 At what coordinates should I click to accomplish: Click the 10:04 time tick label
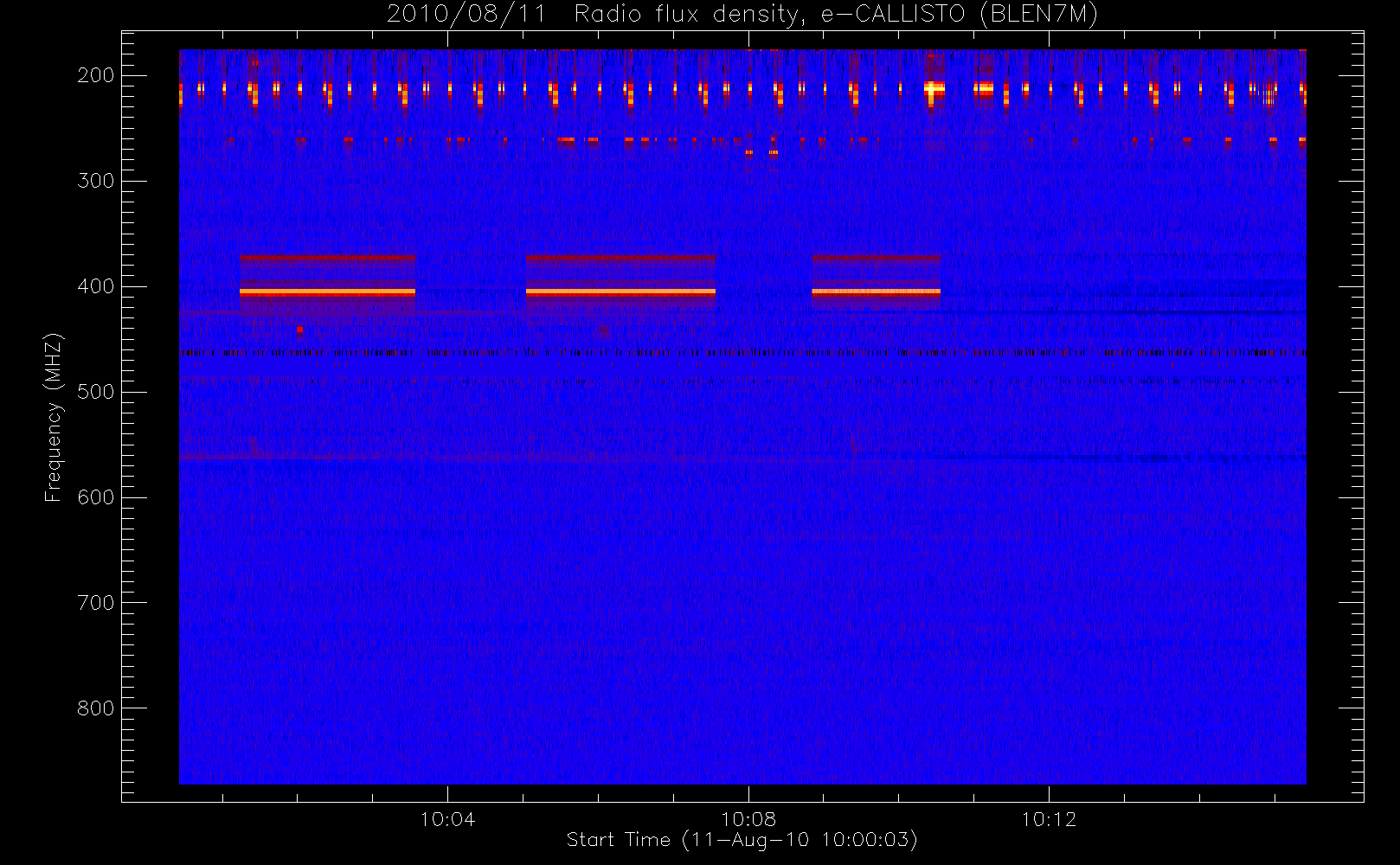pos(447,819)
